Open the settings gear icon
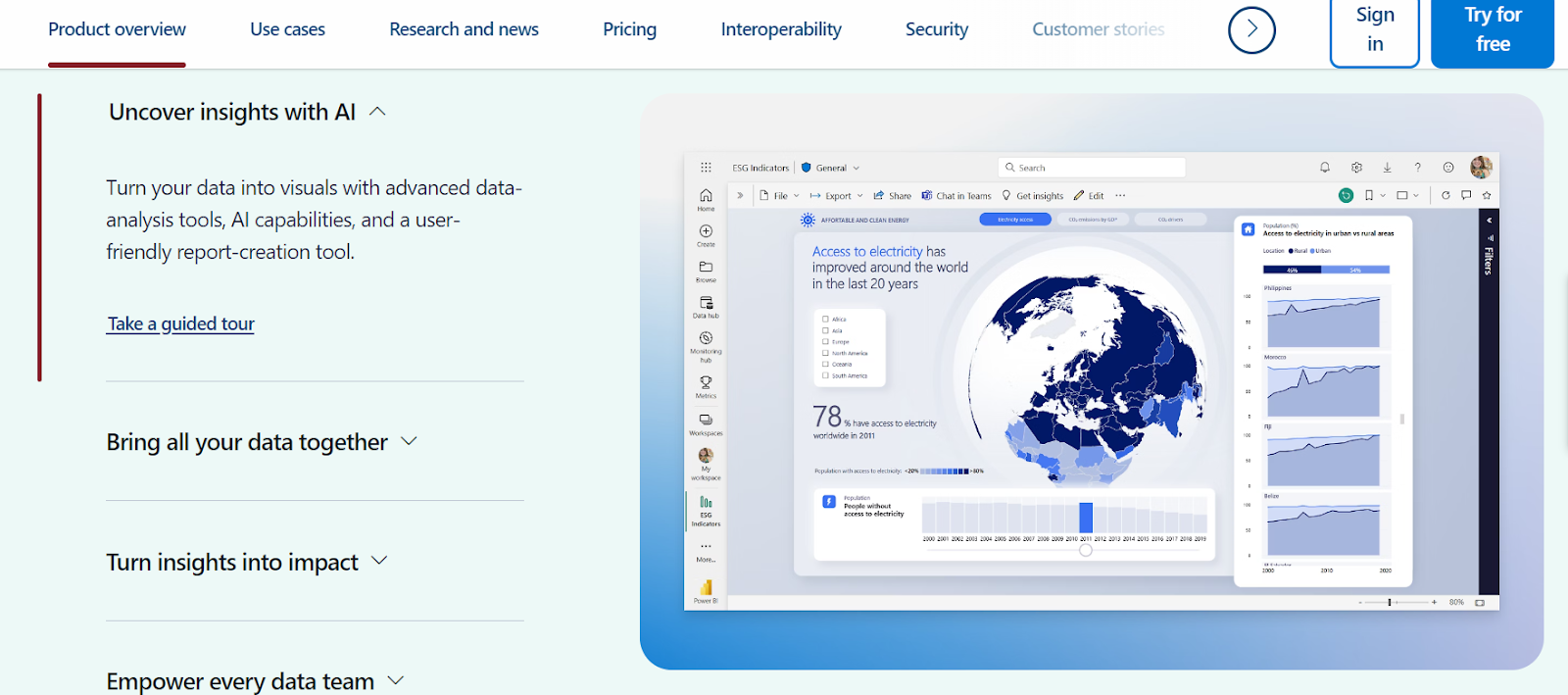The height and width of the screenshot is (695, 1568). tap(1356, 168)
